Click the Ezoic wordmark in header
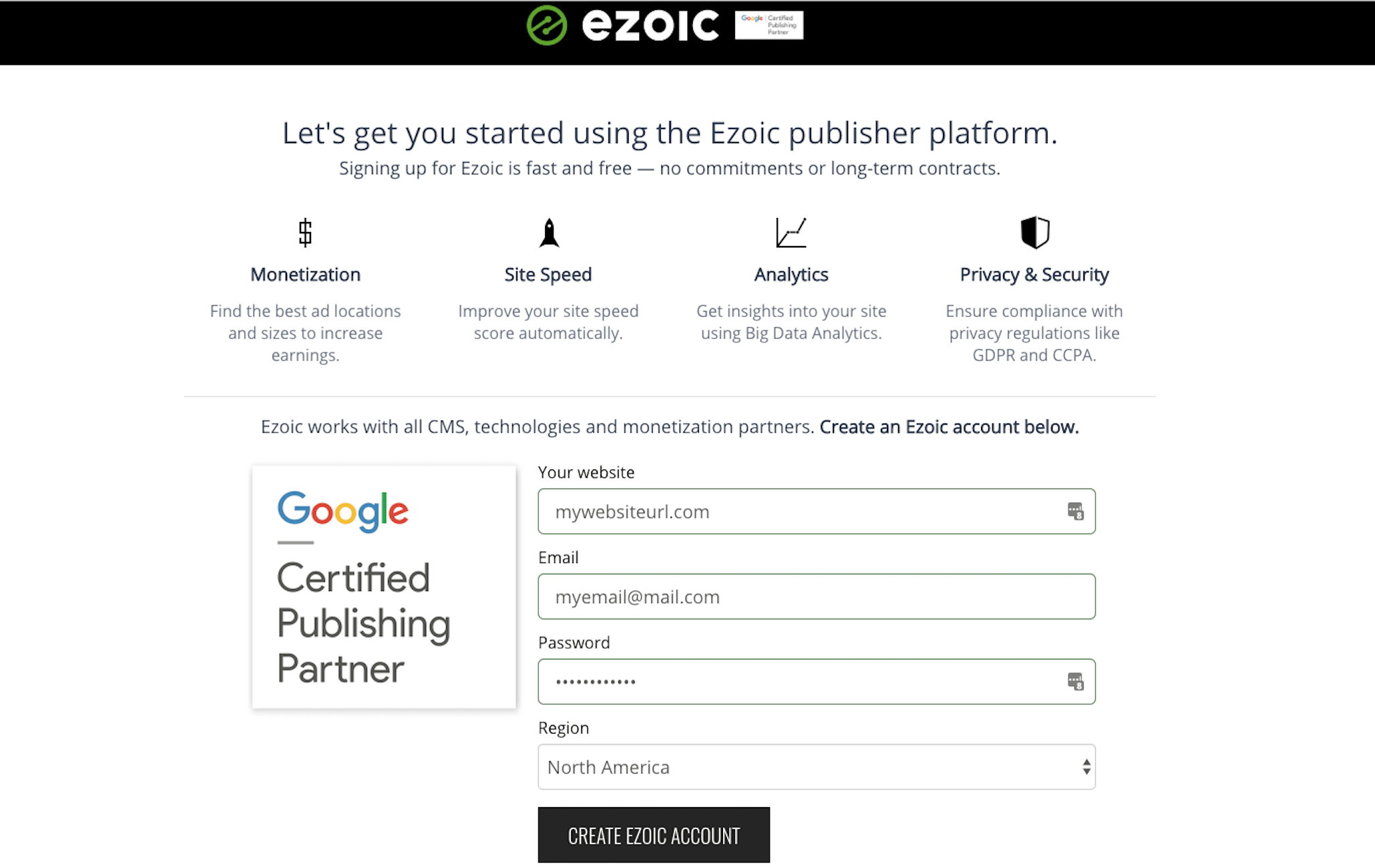 click(x=650, y=25)
